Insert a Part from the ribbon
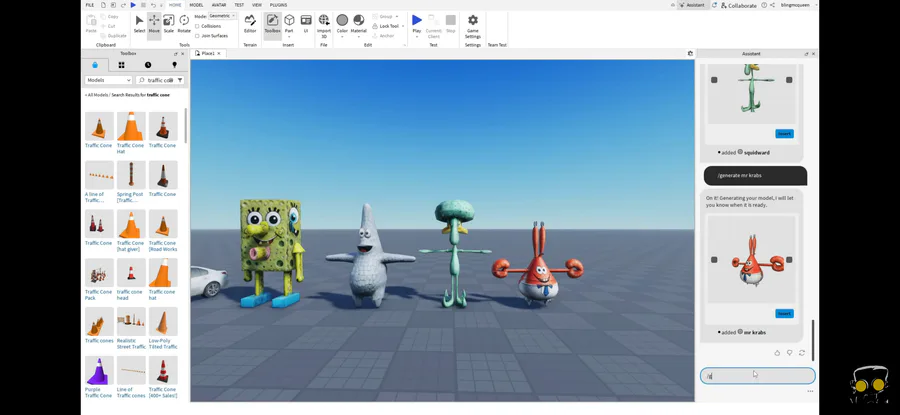 point(289,24)
